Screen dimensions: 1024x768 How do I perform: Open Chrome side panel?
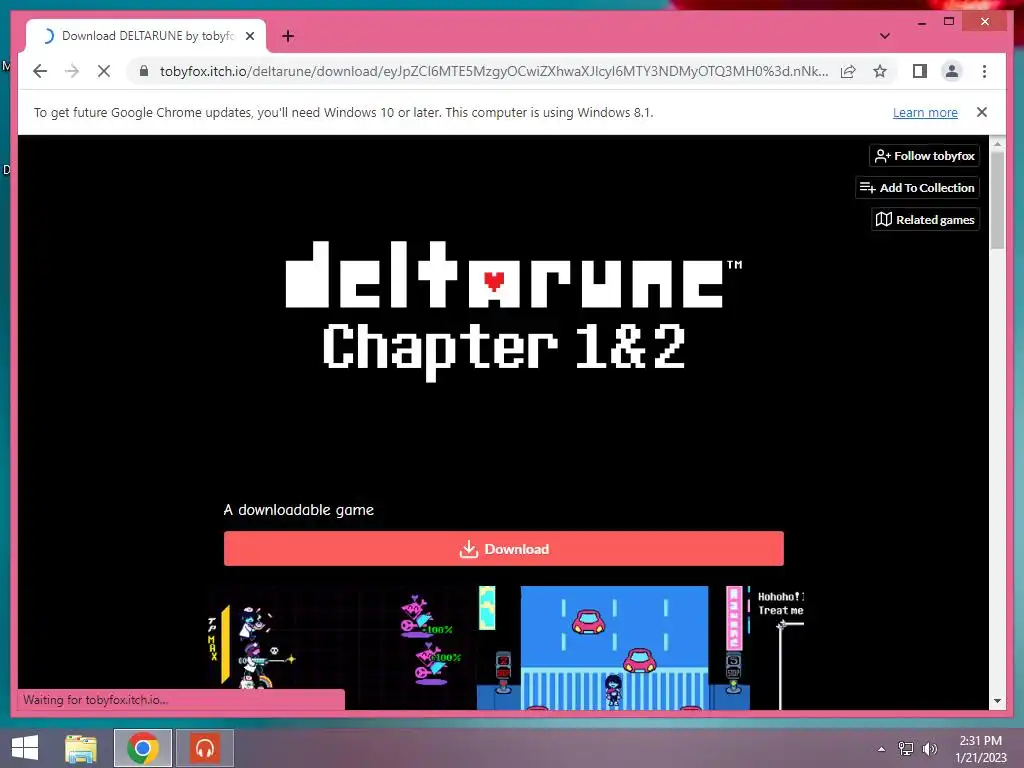tap(920, 71)
